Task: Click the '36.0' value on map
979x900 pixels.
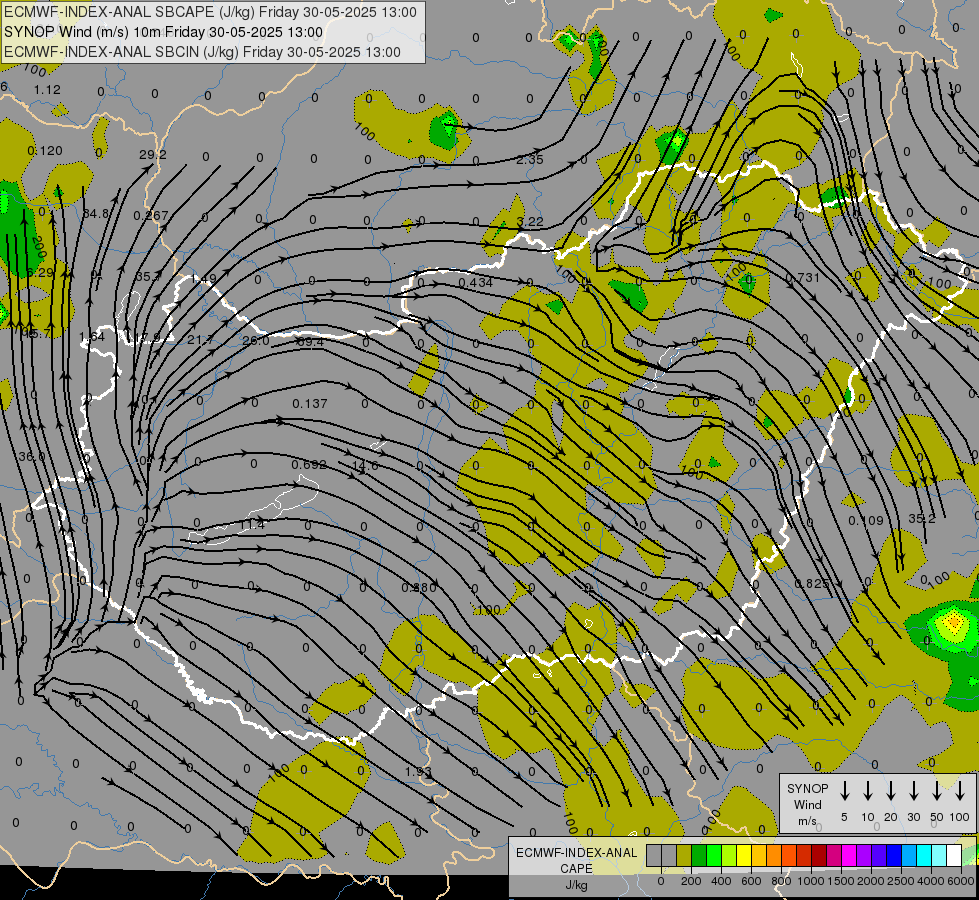Action: [x=32, y=457]
